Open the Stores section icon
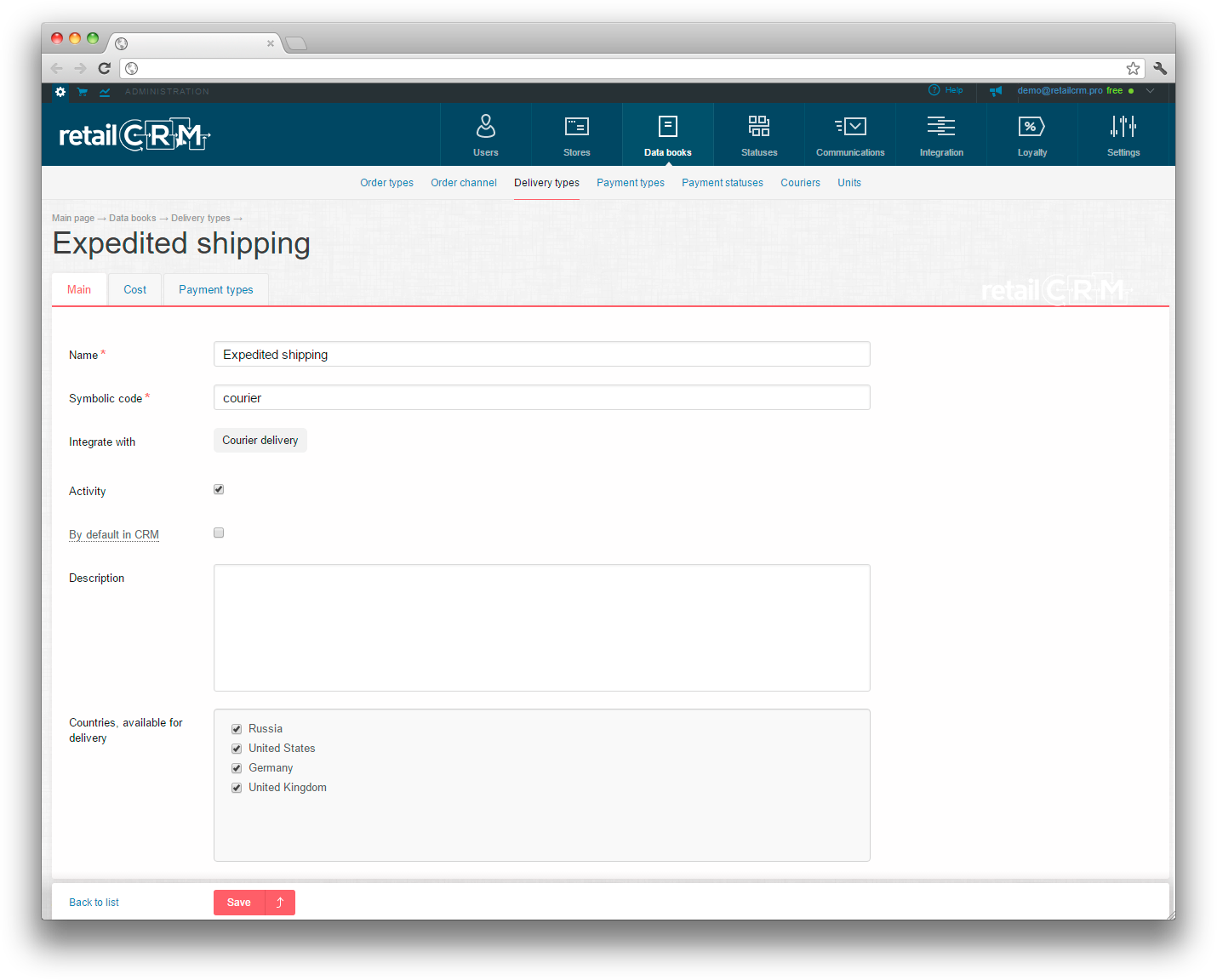 tap(576, 127)
